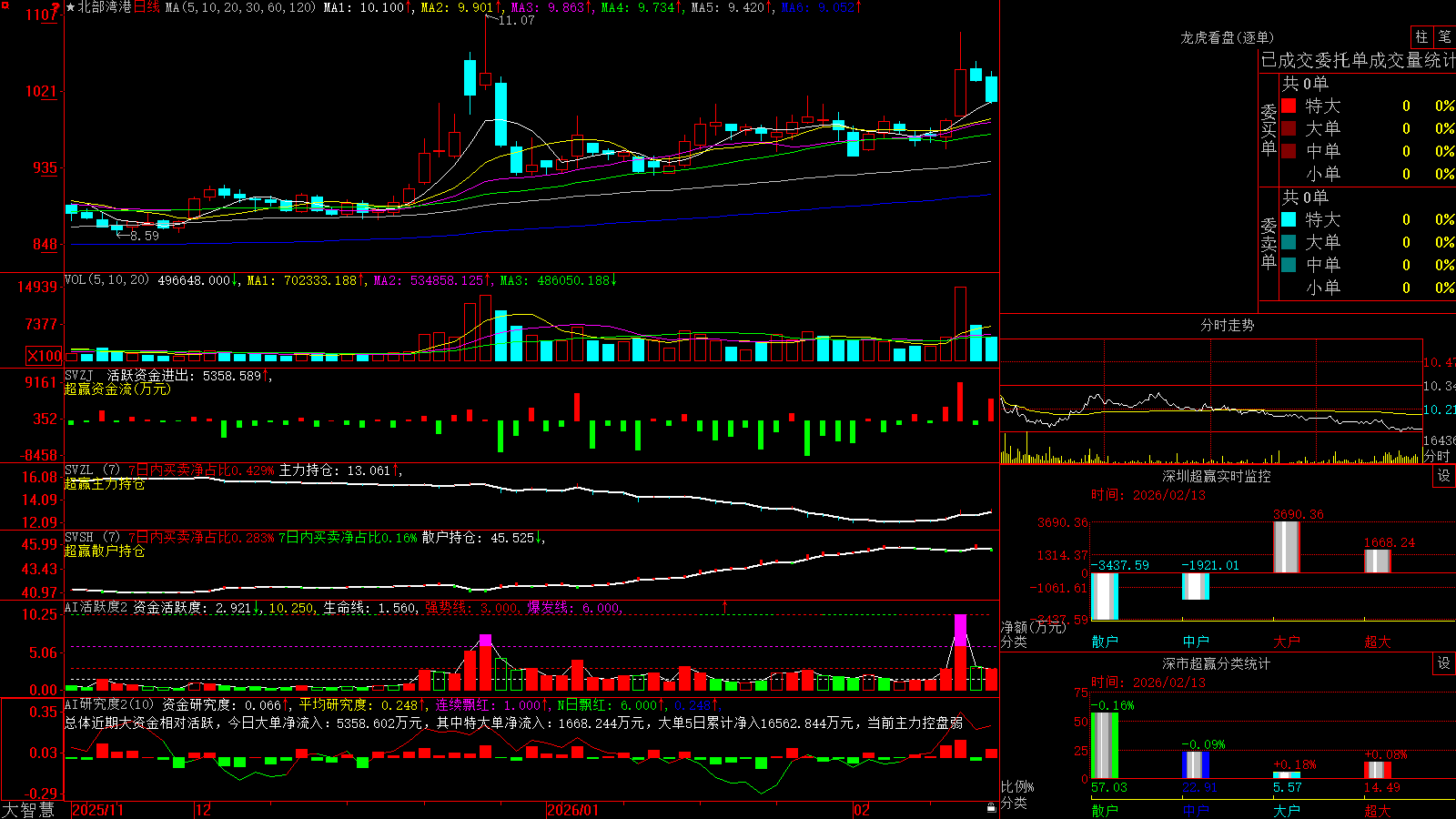Click the 11.07 high price annotation
Image resolution: width=1456 pixels, height=819 pixels.
tap(516, 20)
